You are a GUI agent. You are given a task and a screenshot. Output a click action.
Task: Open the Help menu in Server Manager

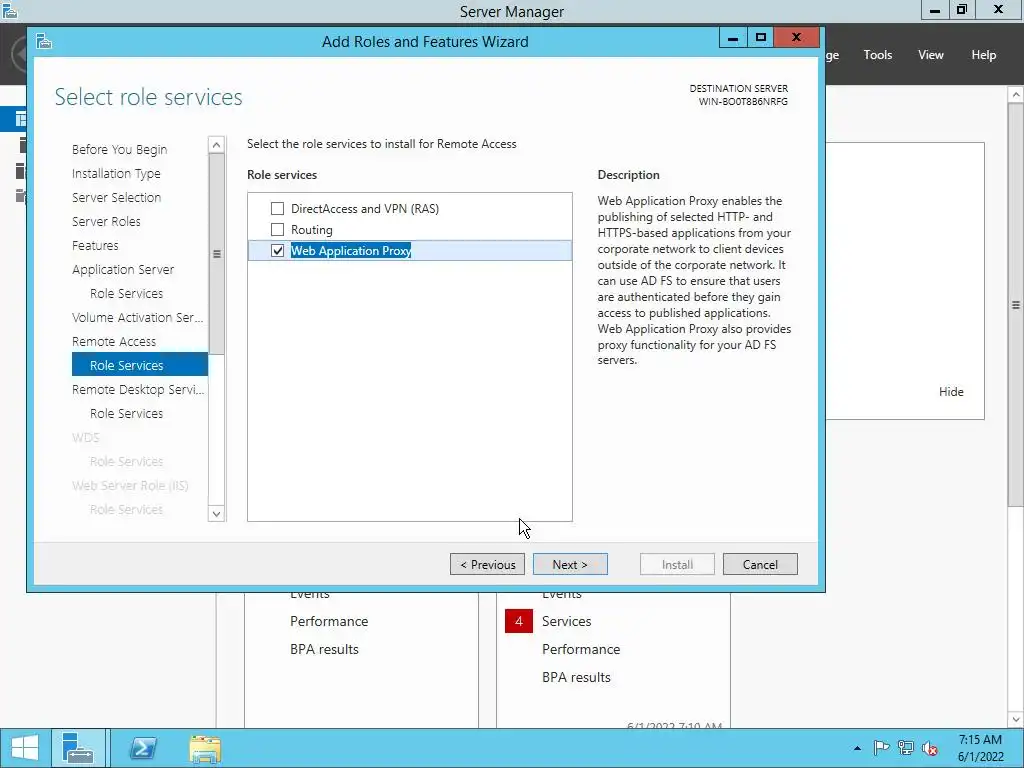[984, 55]
